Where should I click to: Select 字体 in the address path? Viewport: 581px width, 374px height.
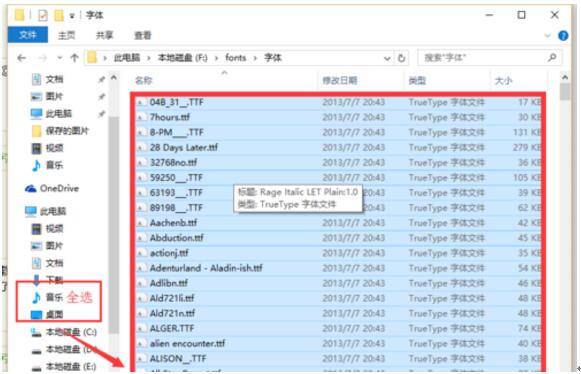[273, 58]
